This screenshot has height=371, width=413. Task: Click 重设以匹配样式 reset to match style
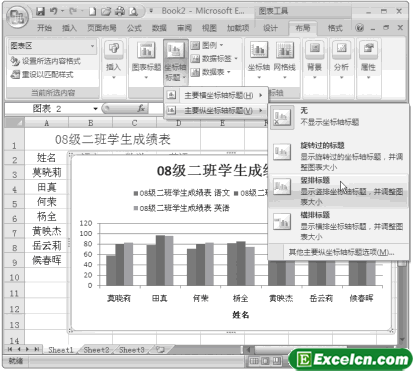[42, 74]
